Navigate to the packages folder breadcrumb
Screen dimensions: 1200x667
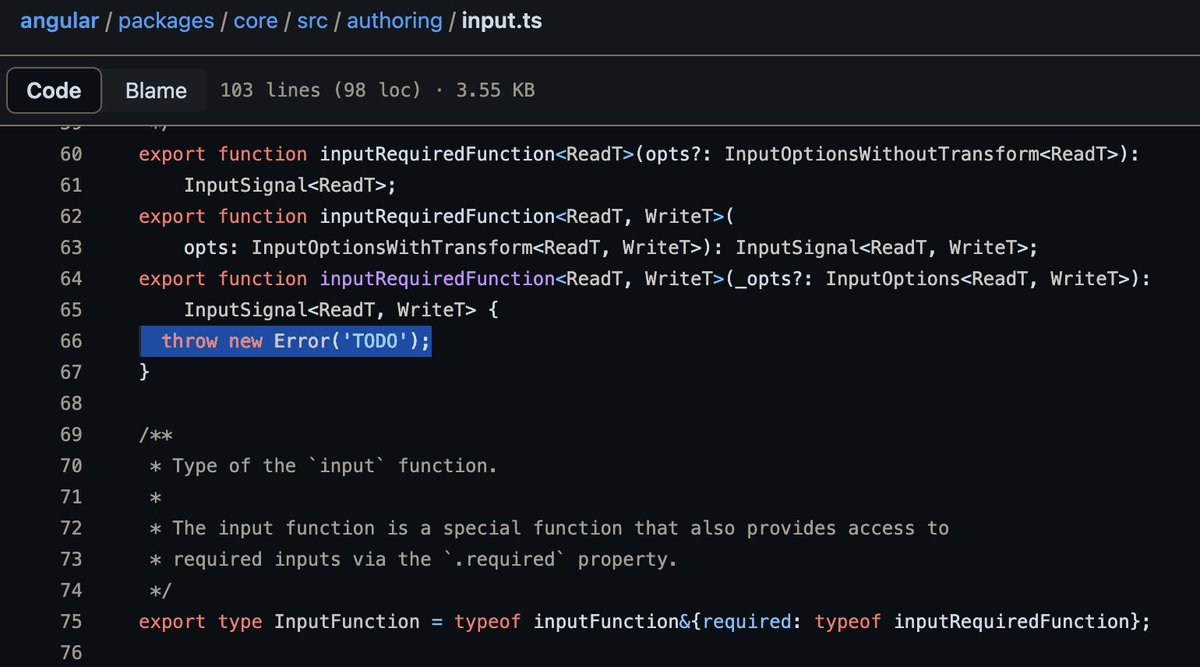point(166,20)
